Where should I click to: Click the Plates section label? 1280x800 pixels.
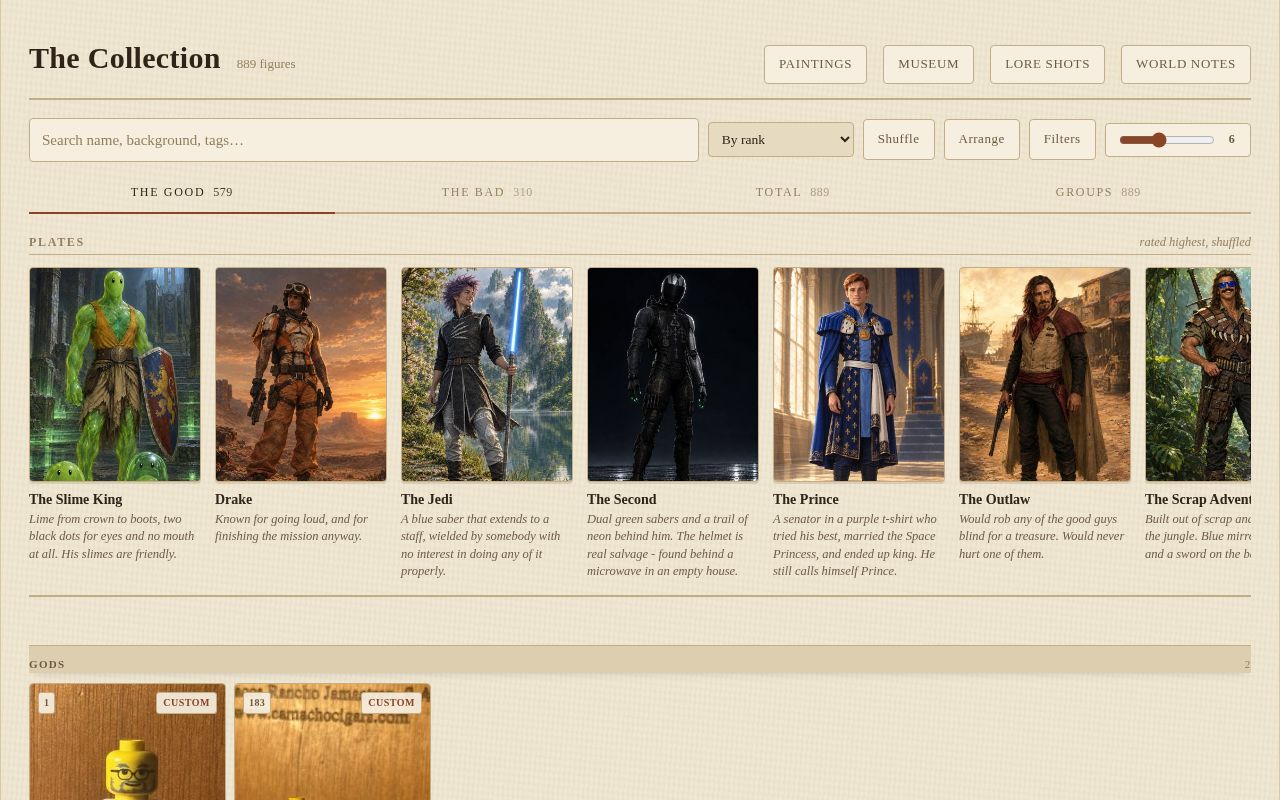coord(57,242)
